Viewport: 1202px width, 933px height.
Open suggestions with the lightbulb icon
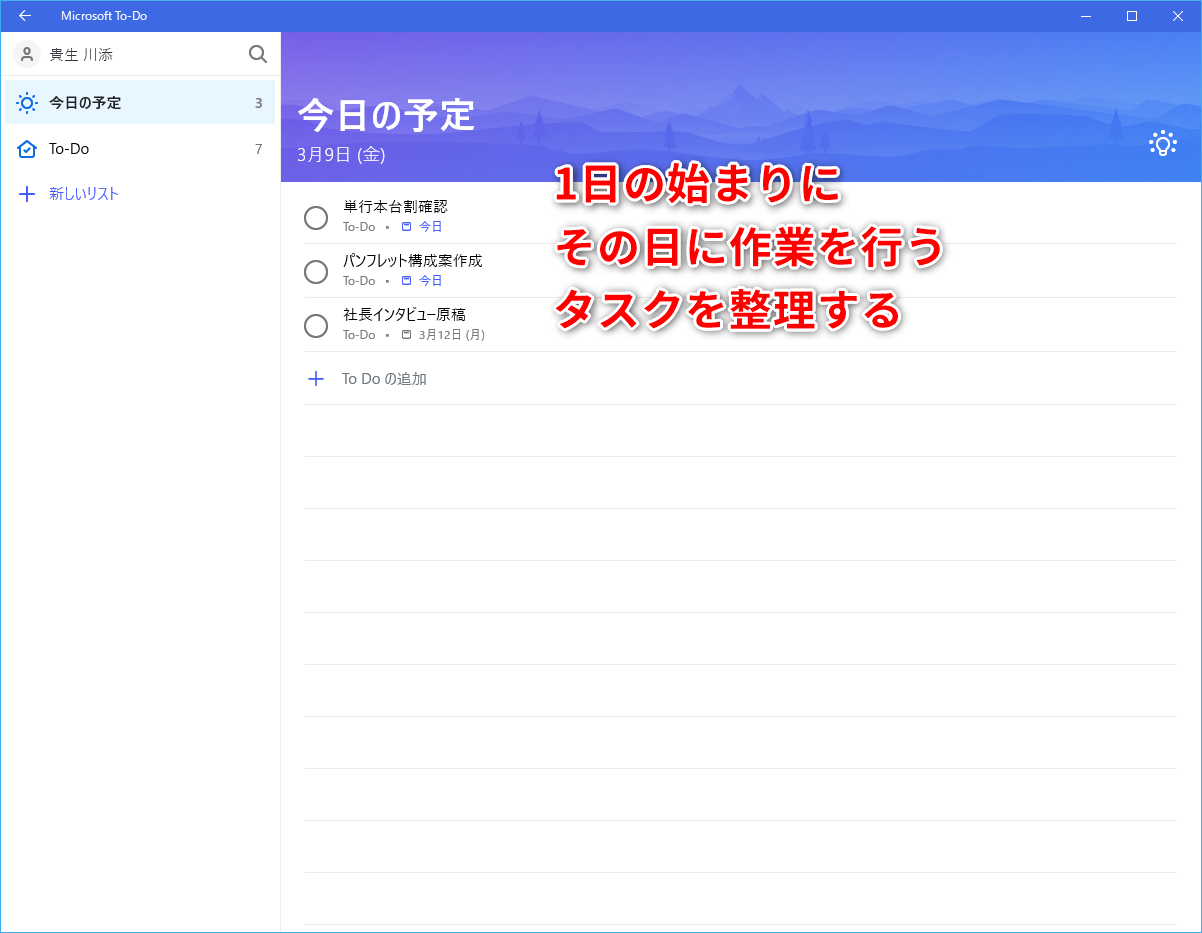[1163, 144]
